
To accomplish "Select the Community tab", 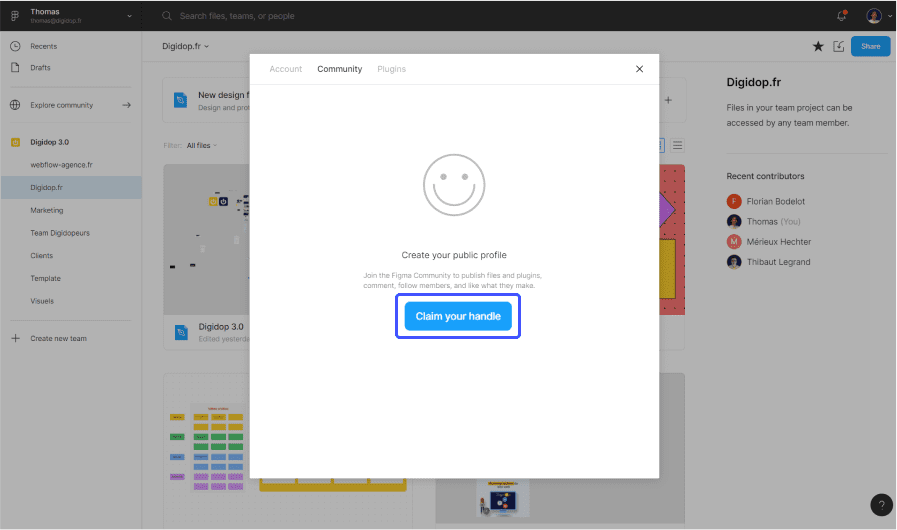I will pos(340,69).
